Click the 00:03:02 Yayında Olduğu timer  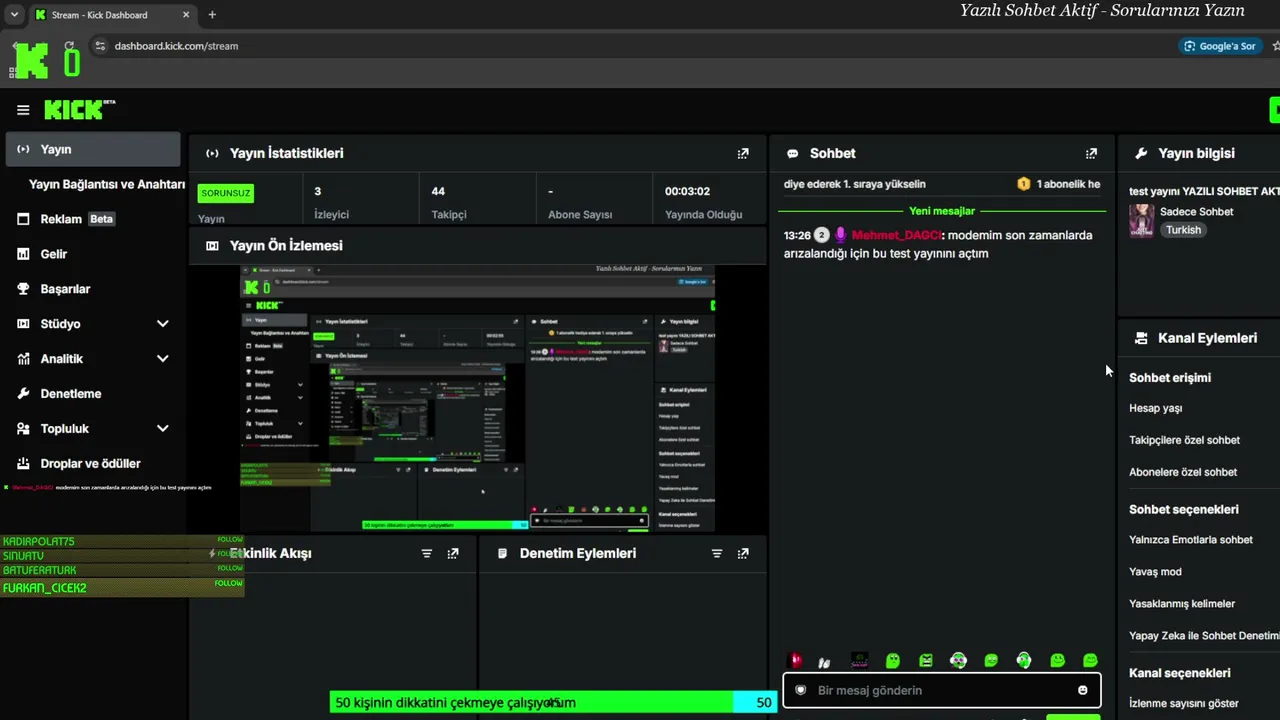(703, 202)
